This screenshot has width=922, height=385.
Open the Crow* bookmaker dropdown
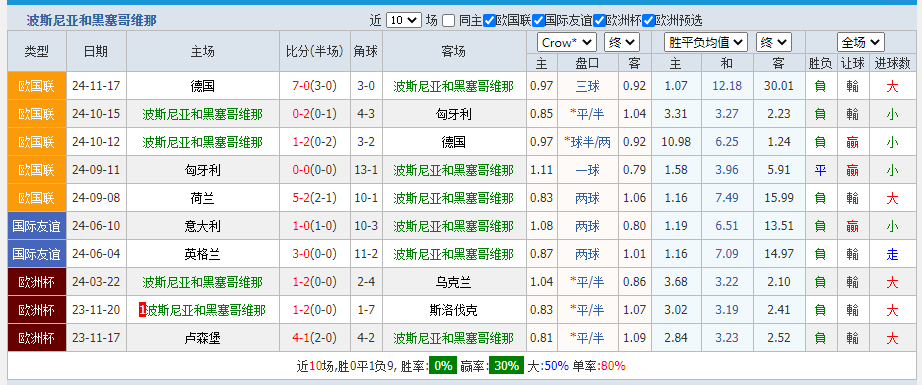[x=567, y=42]
